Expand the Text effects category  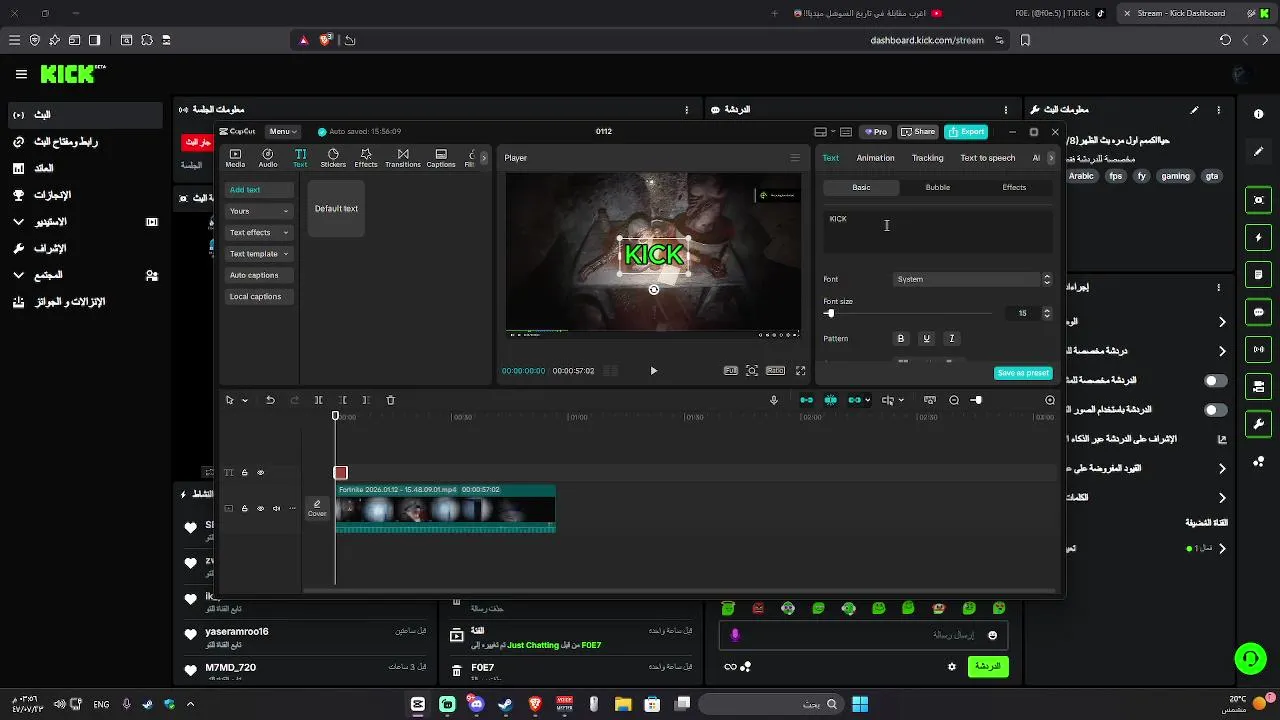[259, 232]
